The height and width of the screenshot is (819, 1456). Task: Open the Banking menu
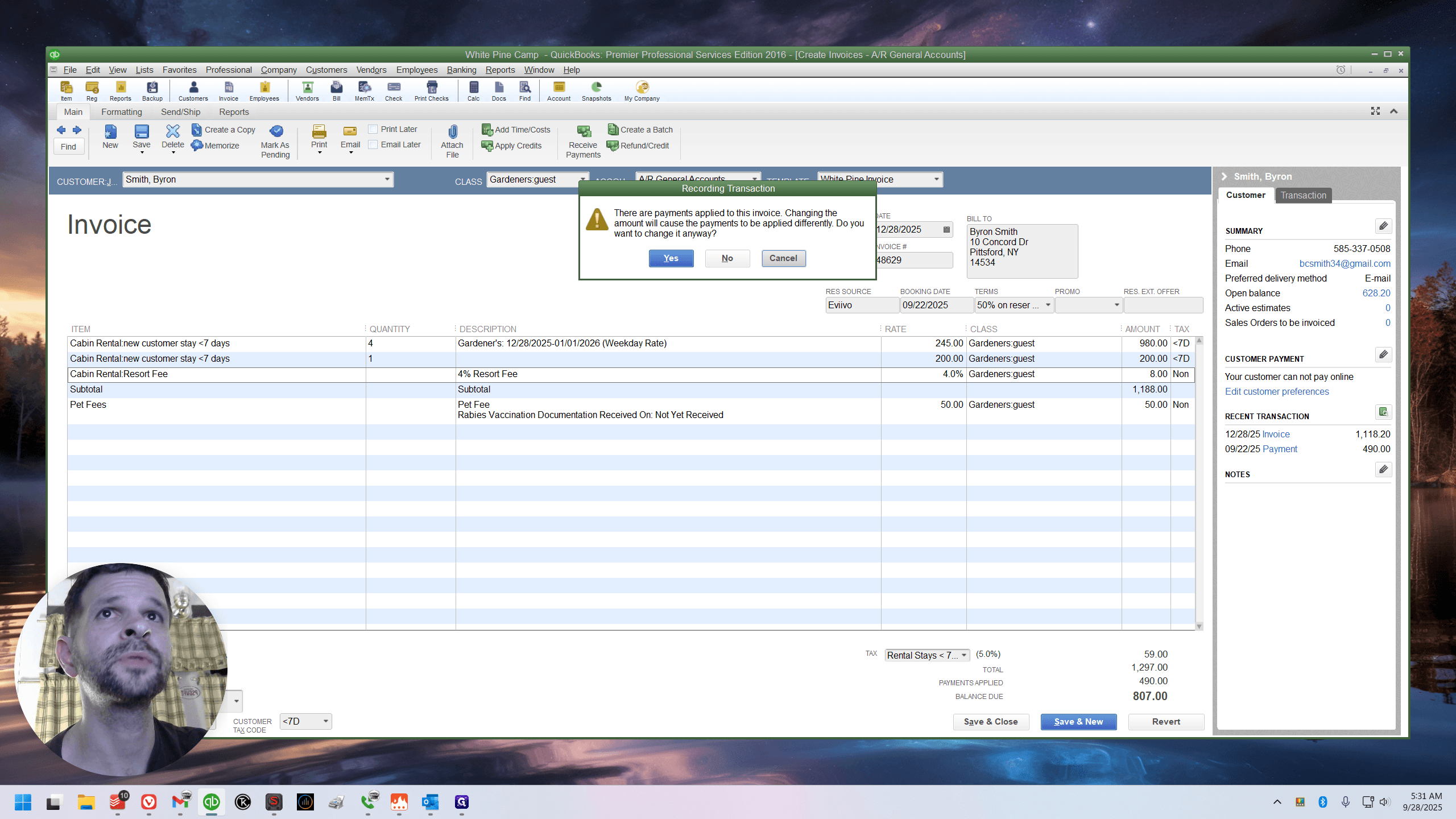pyautogui.click(x=461, y=70)
